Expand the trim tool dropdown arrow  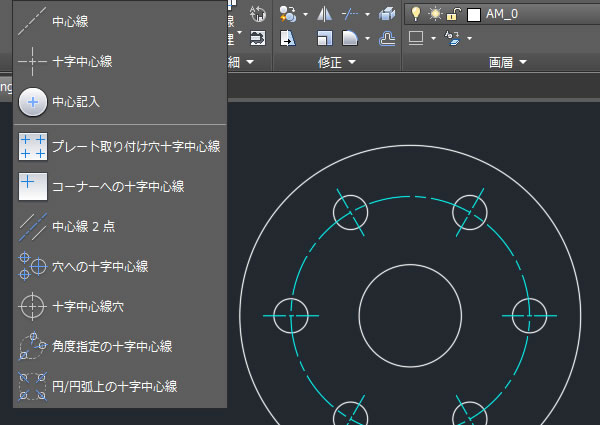click(367, 15)
